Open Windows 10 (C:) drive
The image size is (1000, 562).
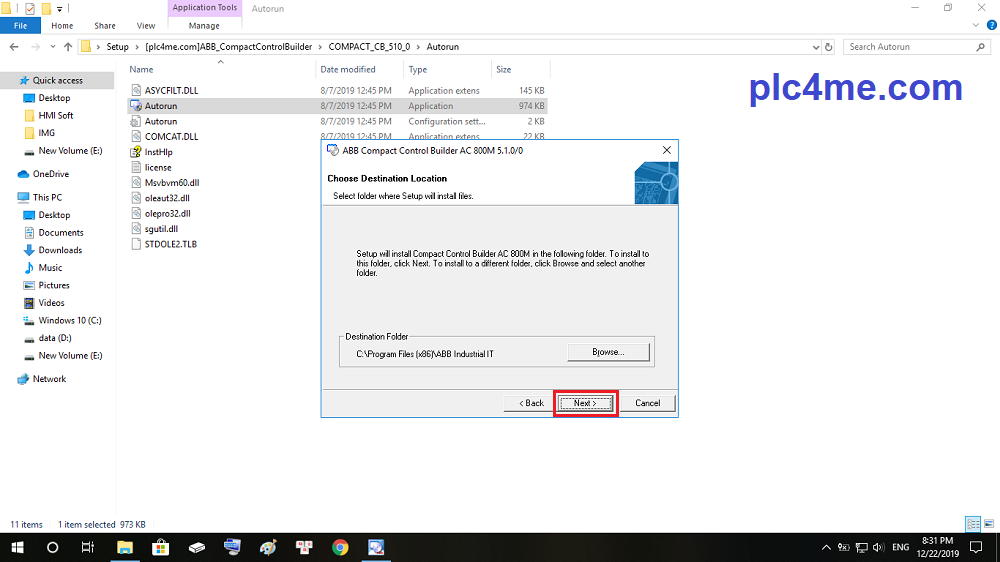(70, 320)
